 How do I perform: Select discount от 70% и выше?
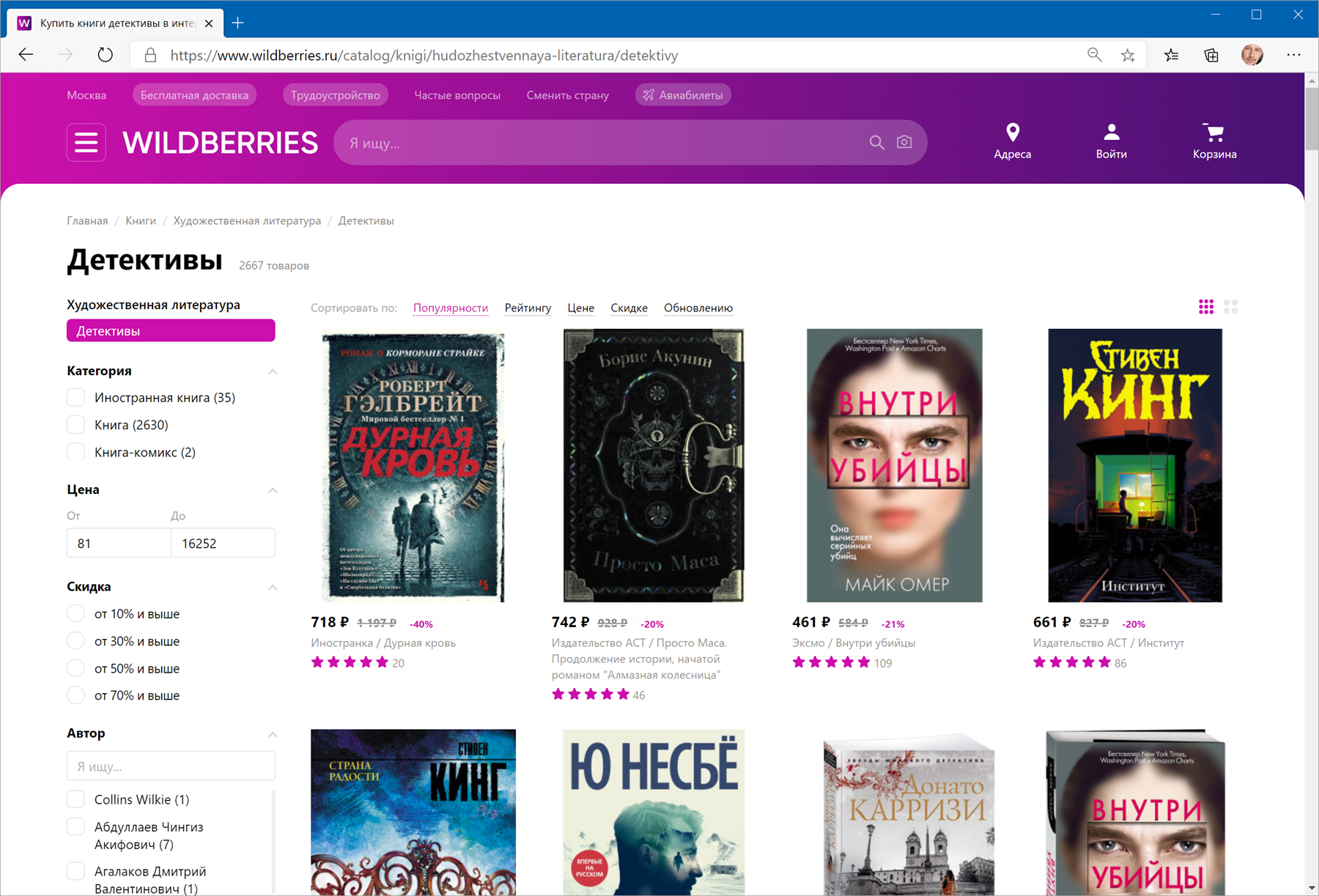75,695
